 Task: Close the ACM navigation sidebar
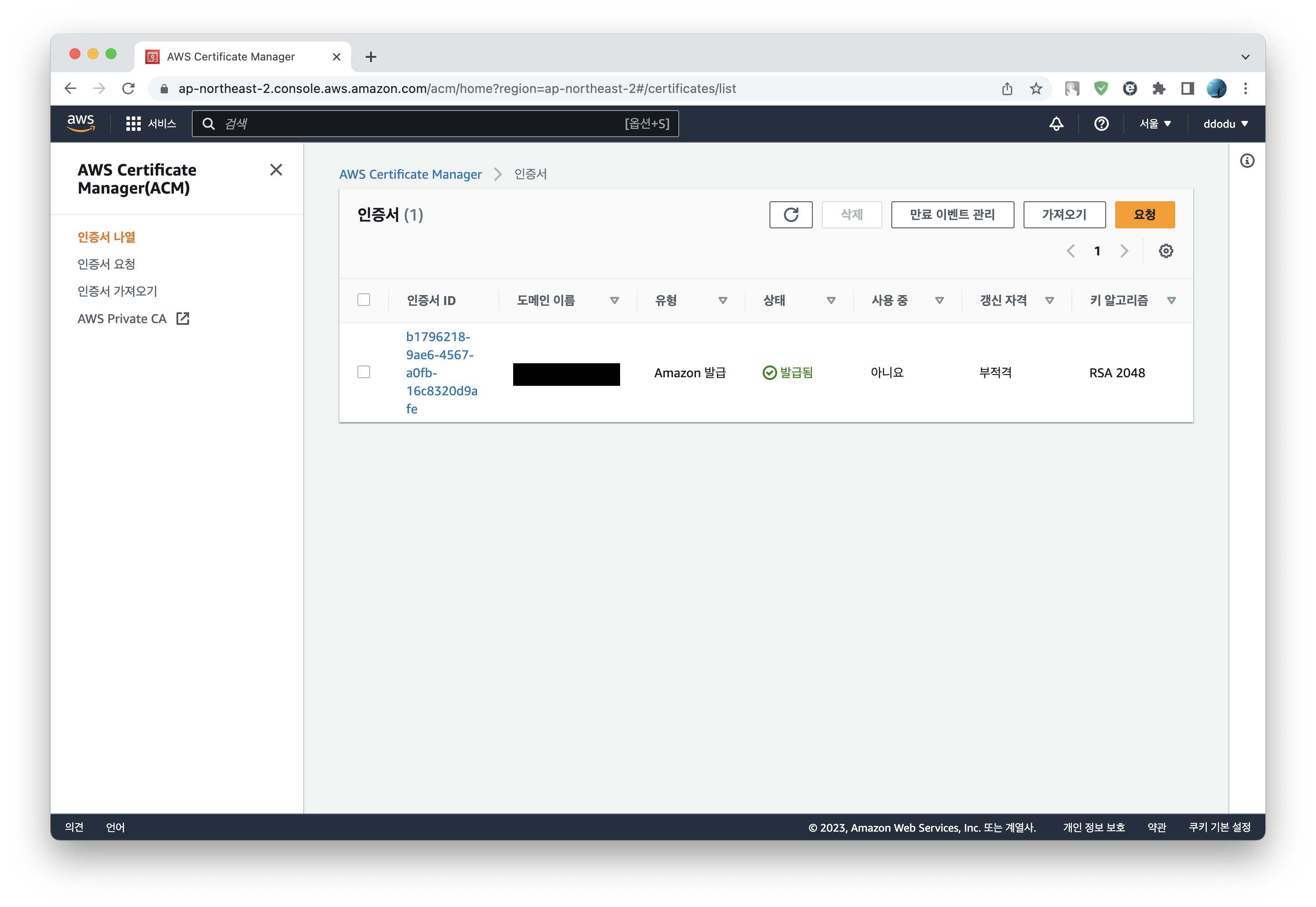[276, 170]
